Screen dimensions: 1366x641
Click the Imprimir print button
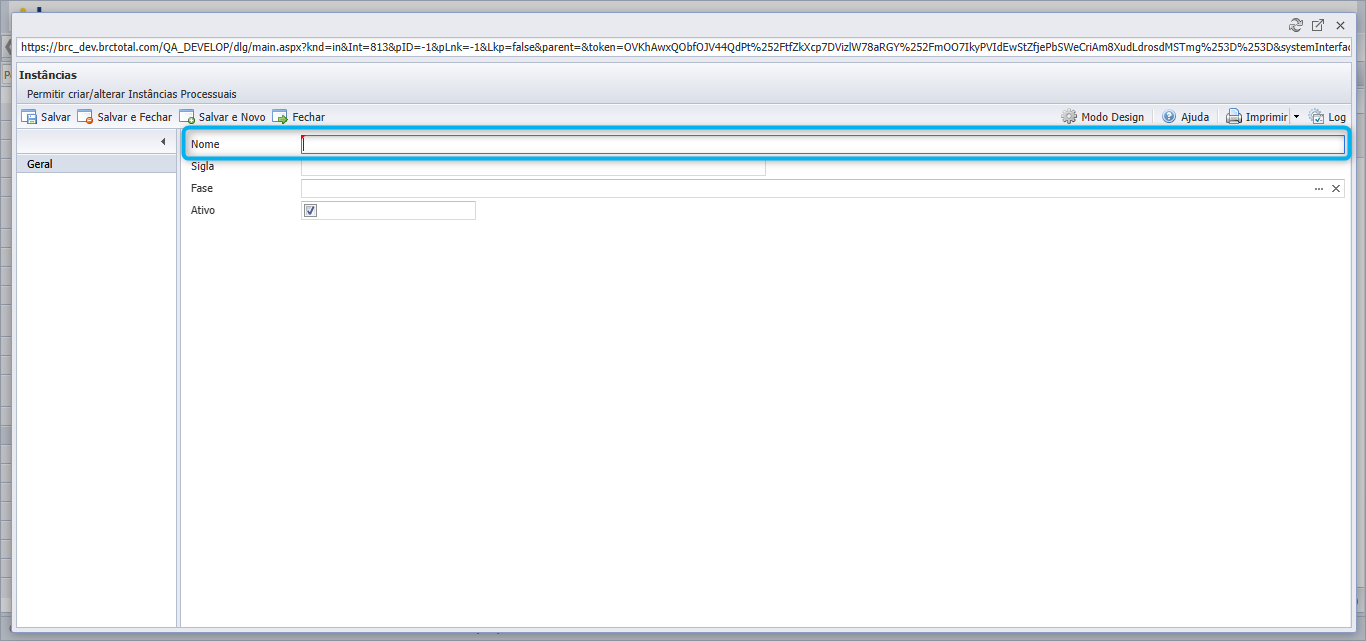(x=1258, y=117)
